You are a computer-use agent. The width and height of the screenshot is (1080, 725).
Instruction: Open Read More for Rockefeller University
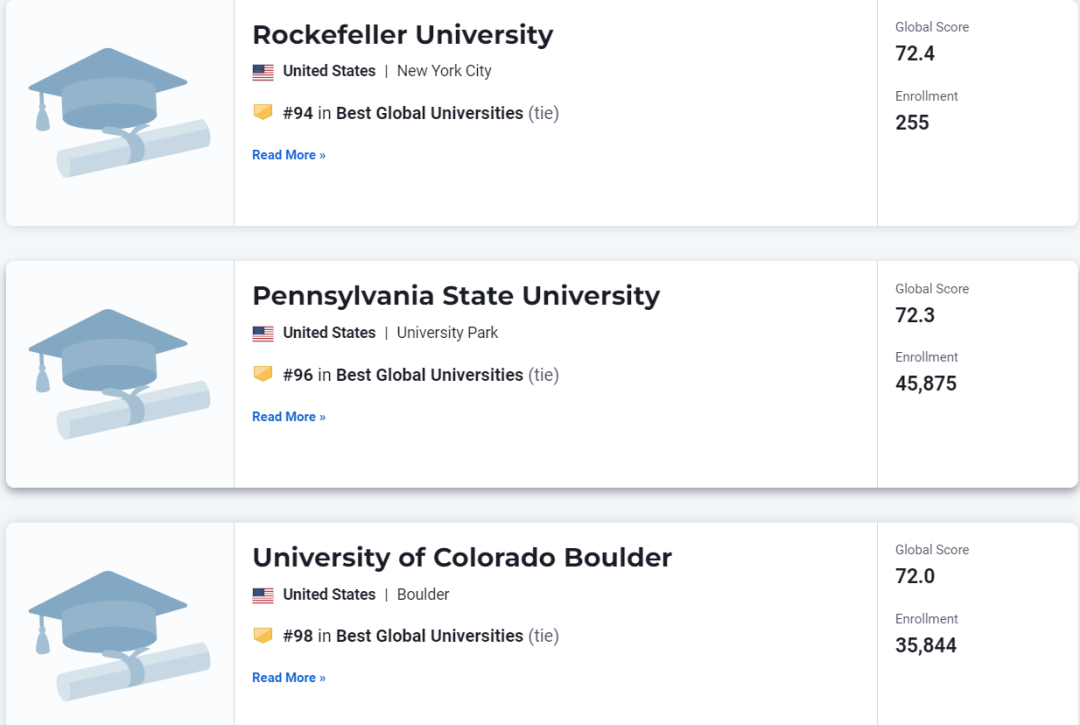tap(289, 155)
